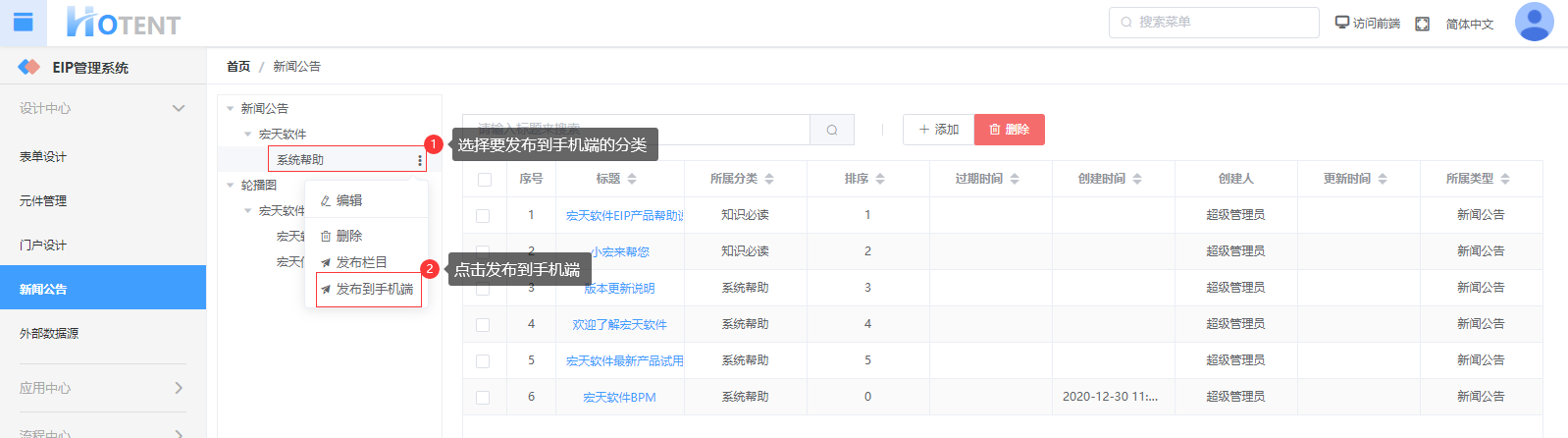
Task: Click the magnifier search button beside title search
Action: click(831, 130)
